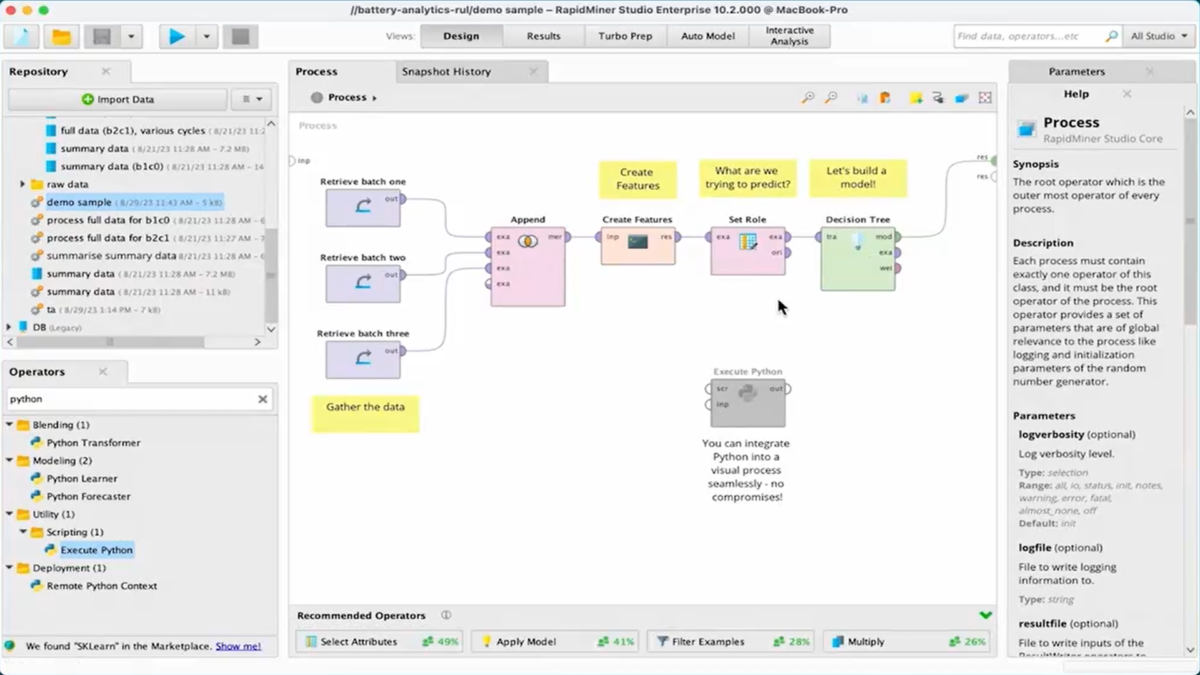Viewport: 1200px width, 675px height.
Task: Click the operators search field containing 'python'
Action: [x=131, y=399]
